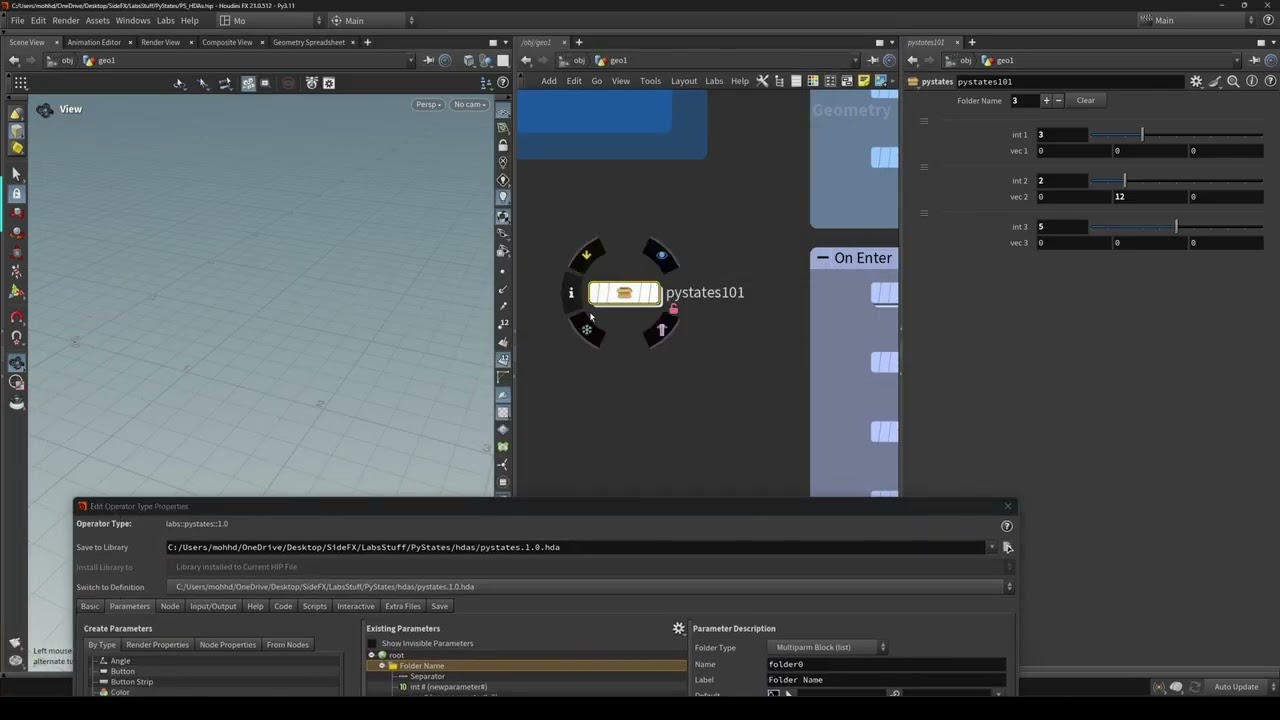Open the Labs menu in main menu bar

tap(165, 20)
